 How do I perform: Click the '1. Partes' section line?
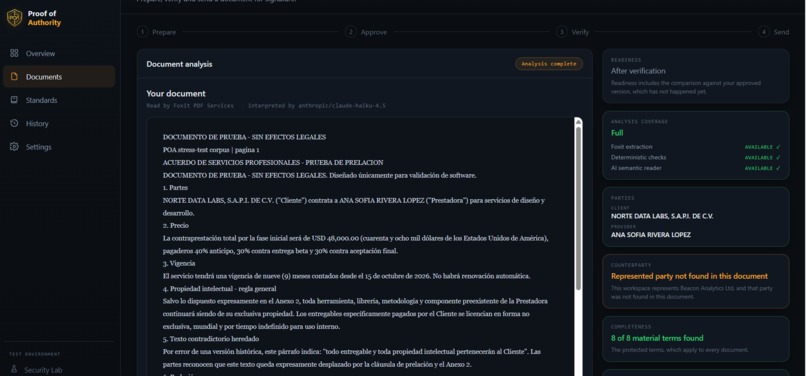click(175, 188)
